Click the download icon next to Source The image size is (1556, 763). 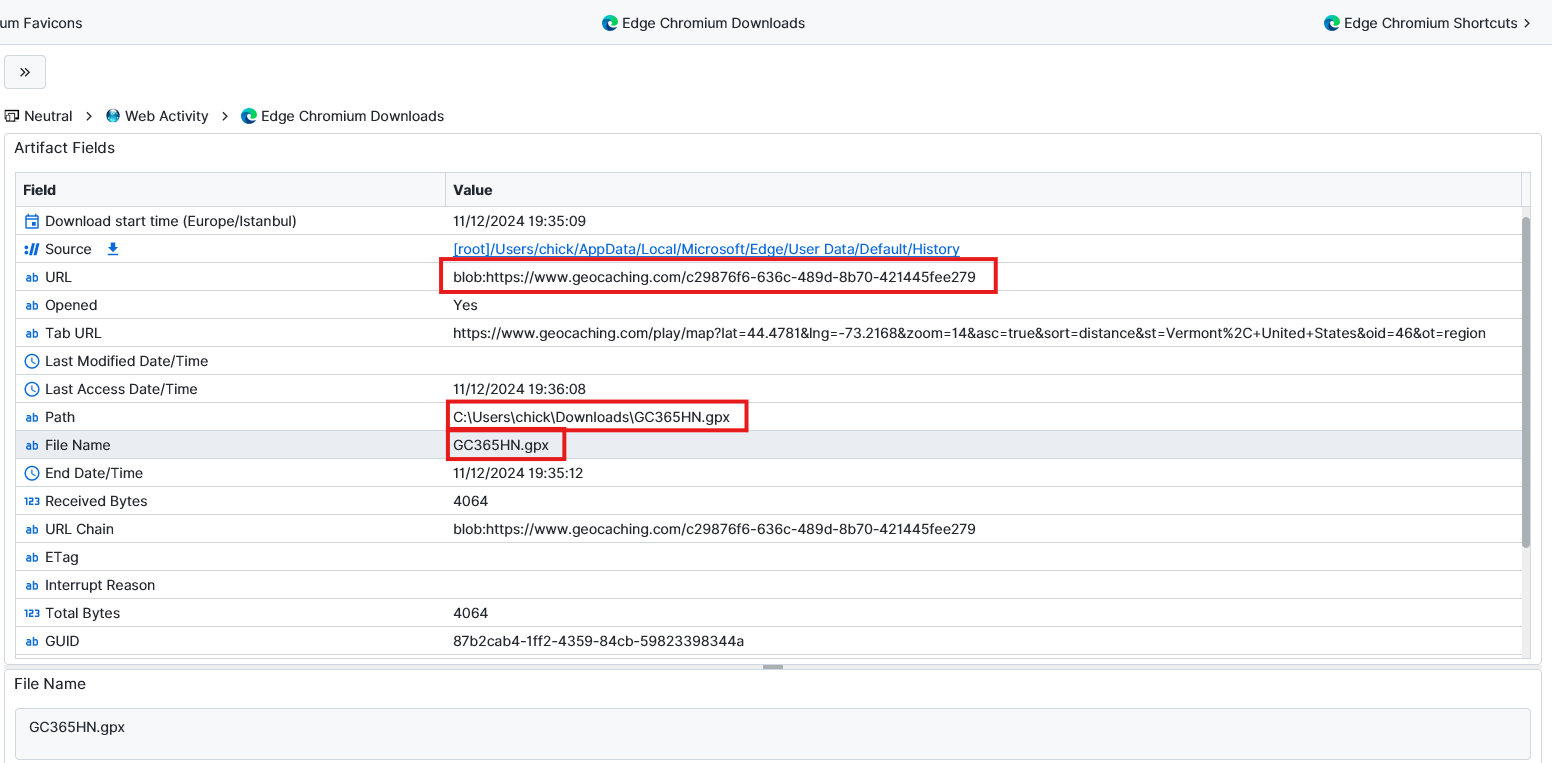(113, 249)
